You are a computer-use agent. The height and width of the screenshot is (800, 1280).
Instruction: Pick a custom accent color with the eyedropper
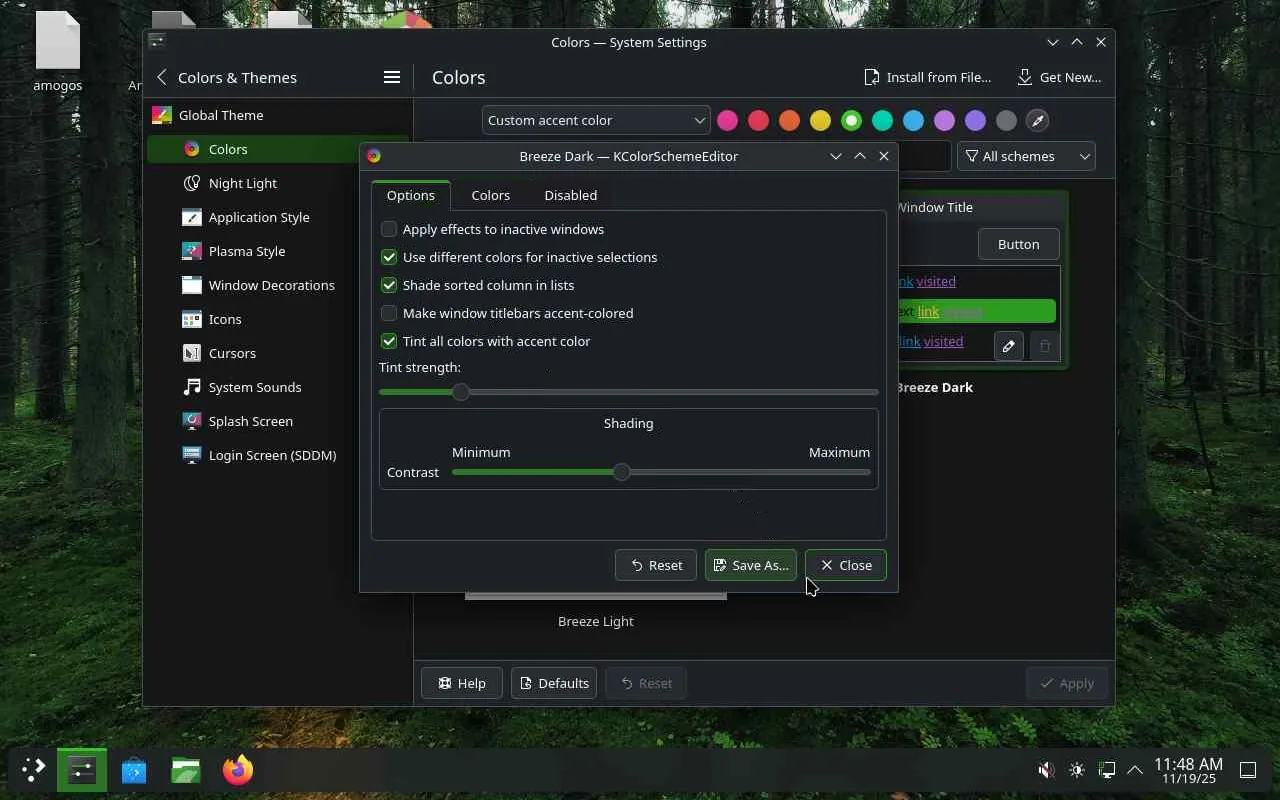1037,120
